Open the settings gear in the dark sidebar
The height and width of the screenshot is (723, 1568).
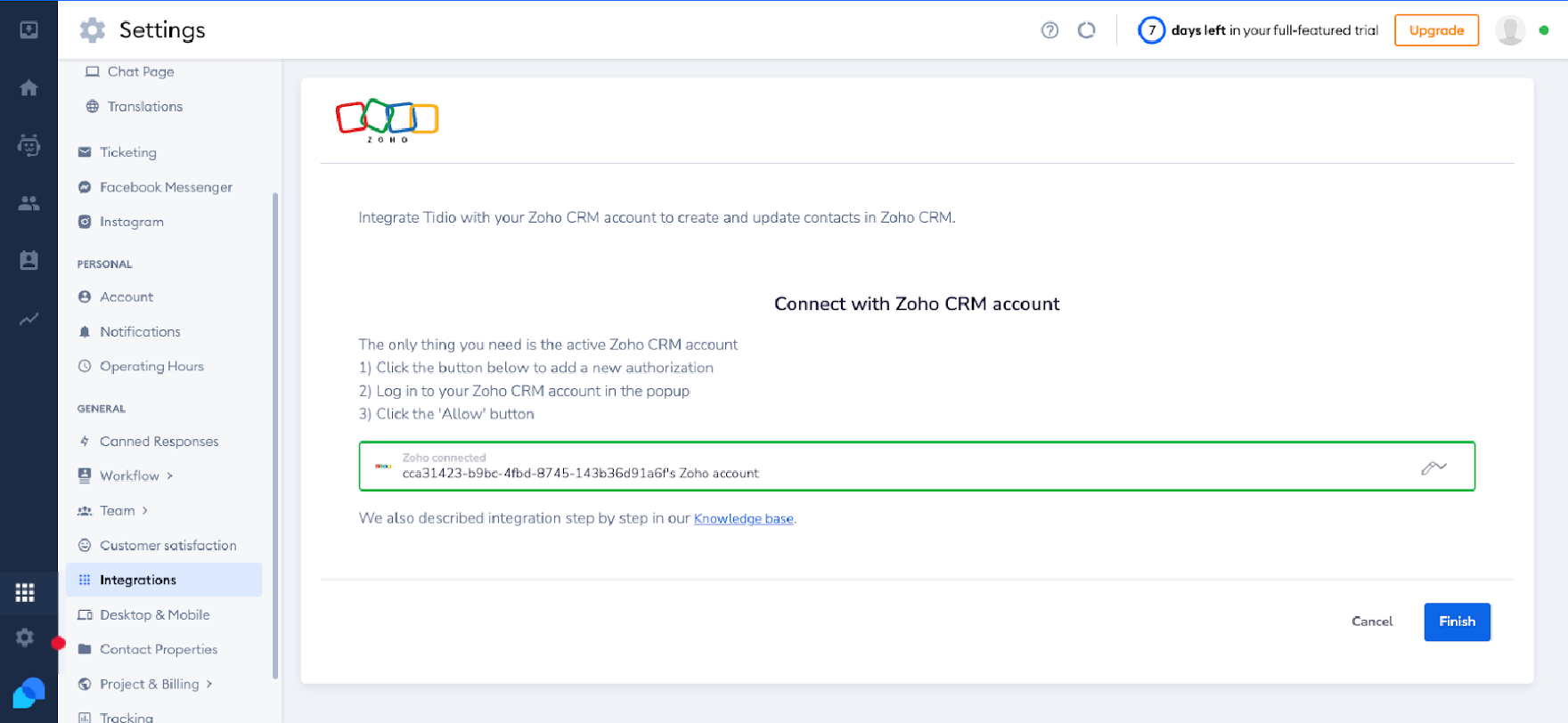pyautogui.click(x=25, y=638)
